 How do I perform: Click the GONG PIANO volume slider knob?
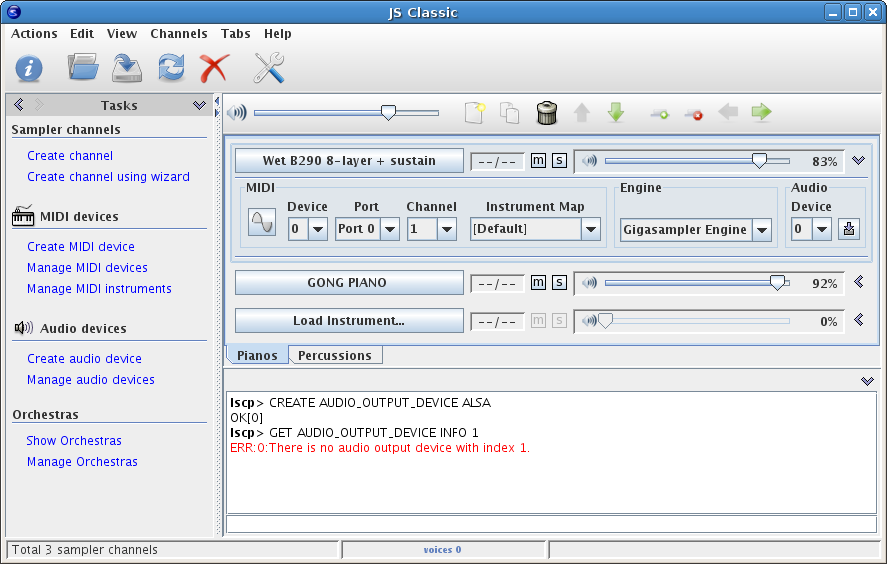(x=777, y=283)
